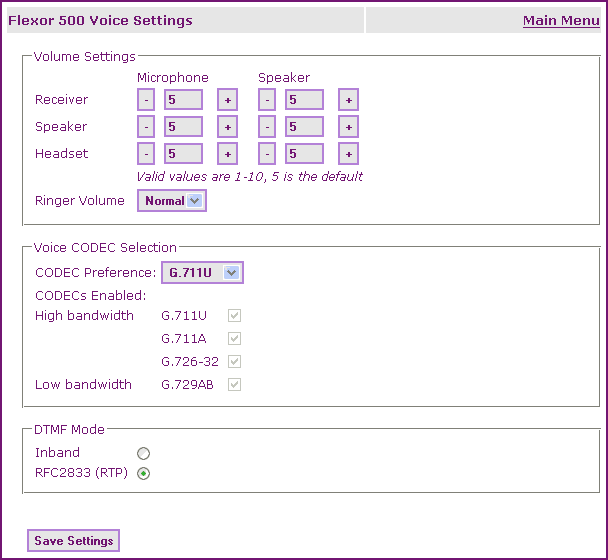This screenshot has width=608, height=560.
Task: Click the Speaker row microphone value field
Action: [x=183, y=126]
